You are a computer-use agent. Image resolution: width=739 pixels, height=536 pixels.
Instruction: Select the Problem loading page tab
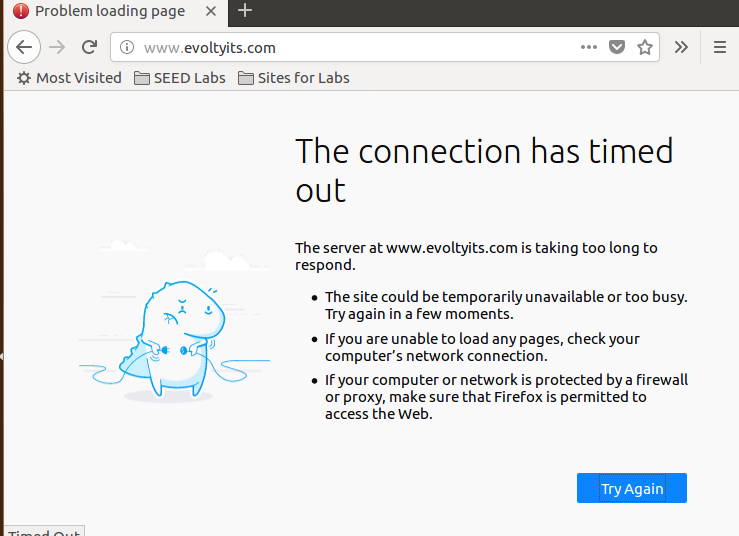116,13
